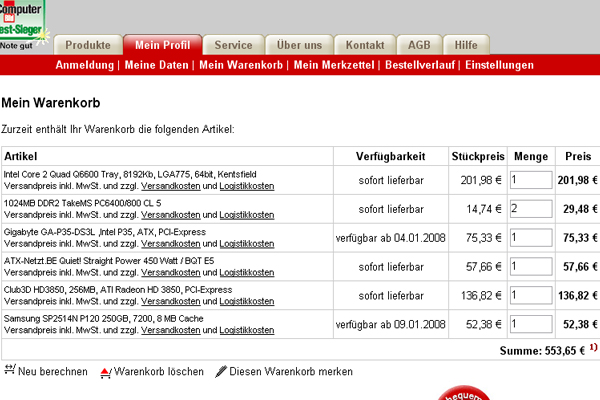Click the Mein Warenkorb page heading
Screen dimensions: 600x400
point(51,103)
